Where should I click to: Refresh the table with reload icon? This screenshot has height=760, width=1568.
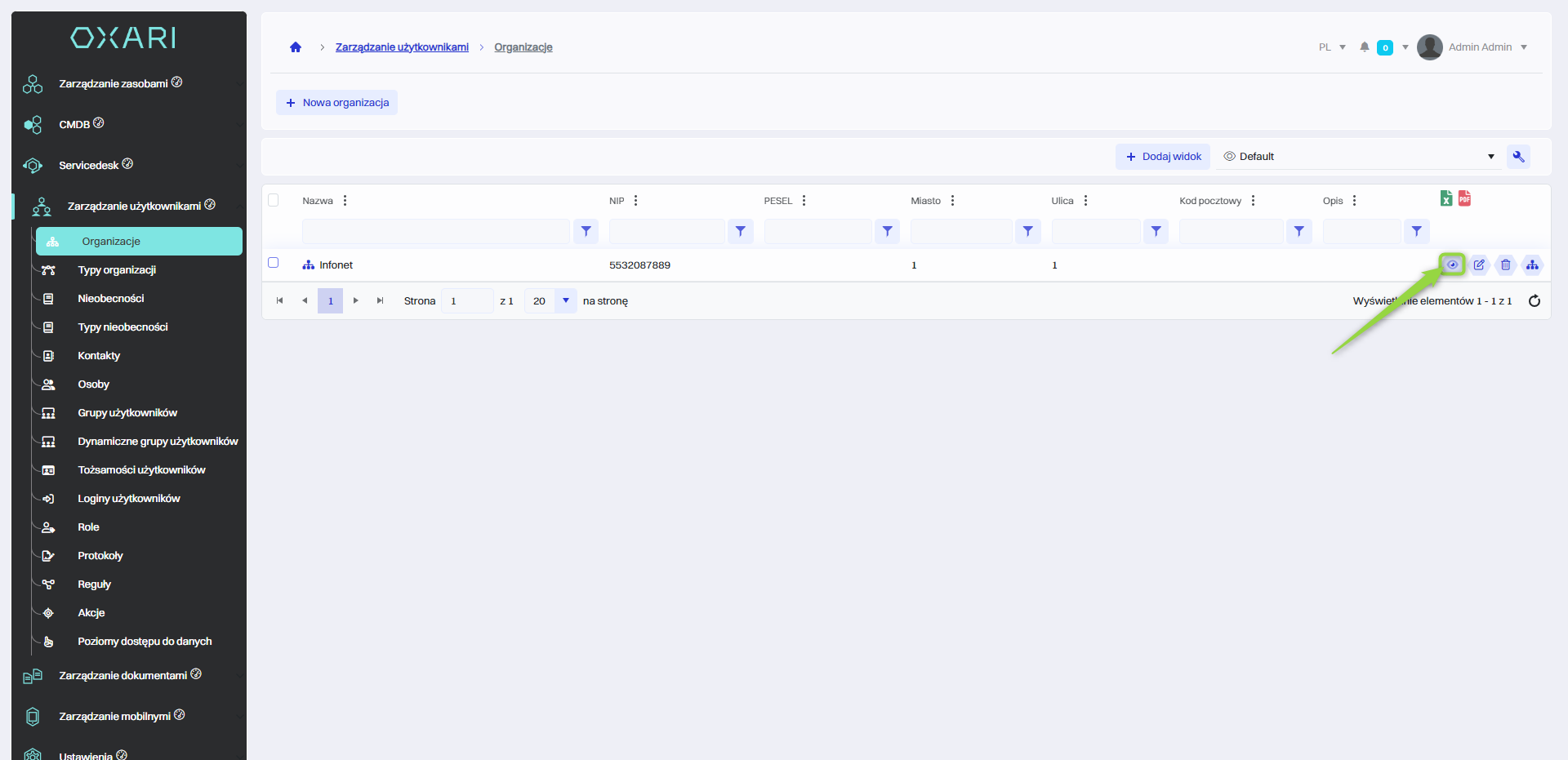point(1535,301)
